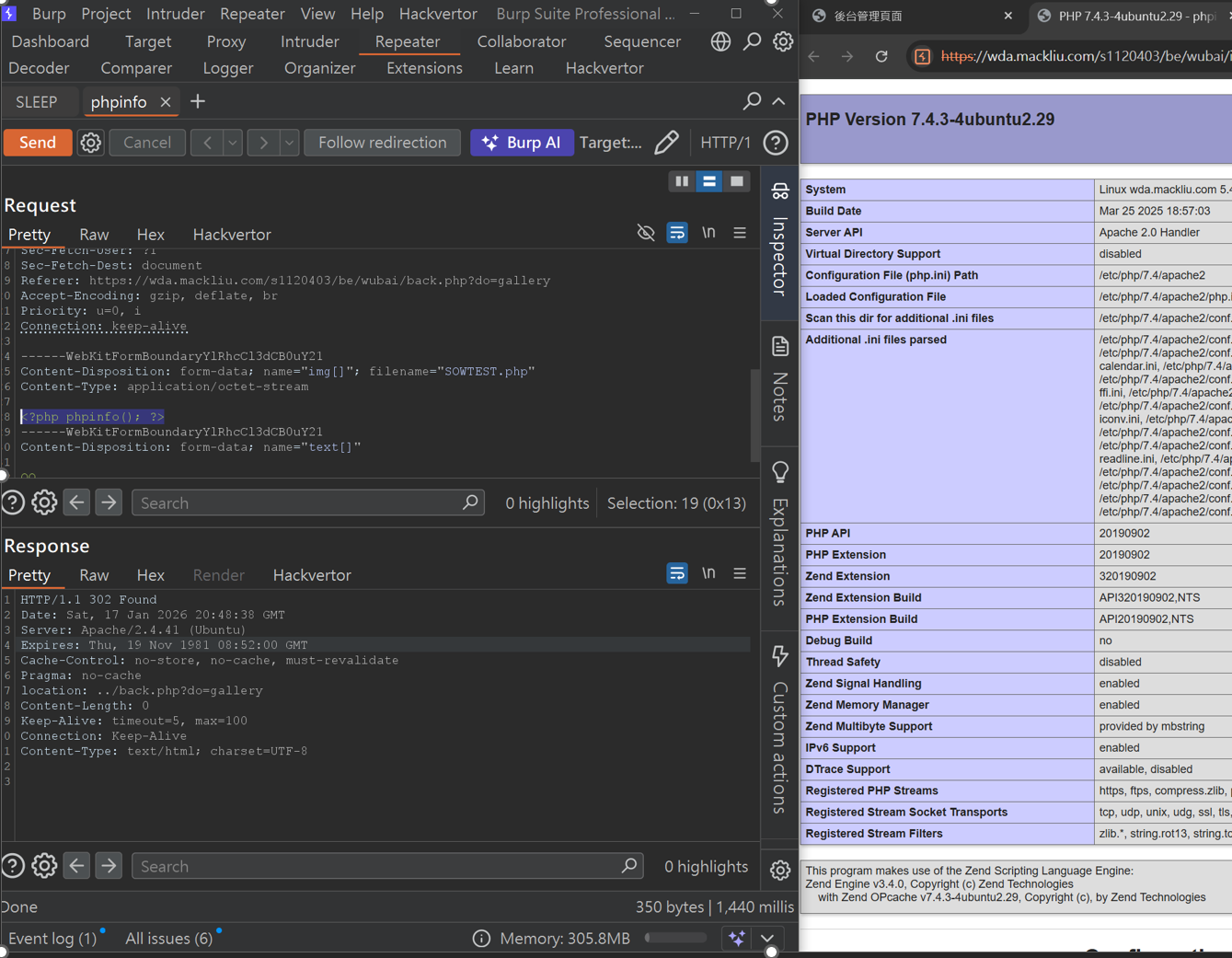The image size is (1232, 958).
Task: Open the Intruder menu in menu bar
Action: pyautogui.click(x=175, y=14)
